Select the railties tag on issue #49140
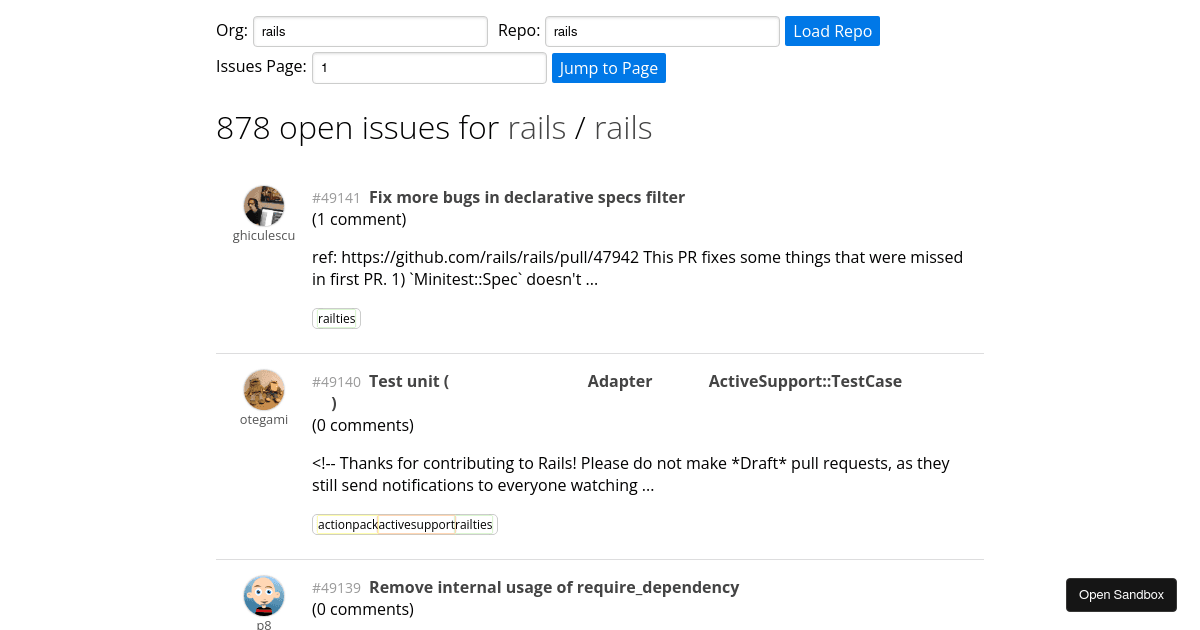1200x630 pixels. click(474, 524)
